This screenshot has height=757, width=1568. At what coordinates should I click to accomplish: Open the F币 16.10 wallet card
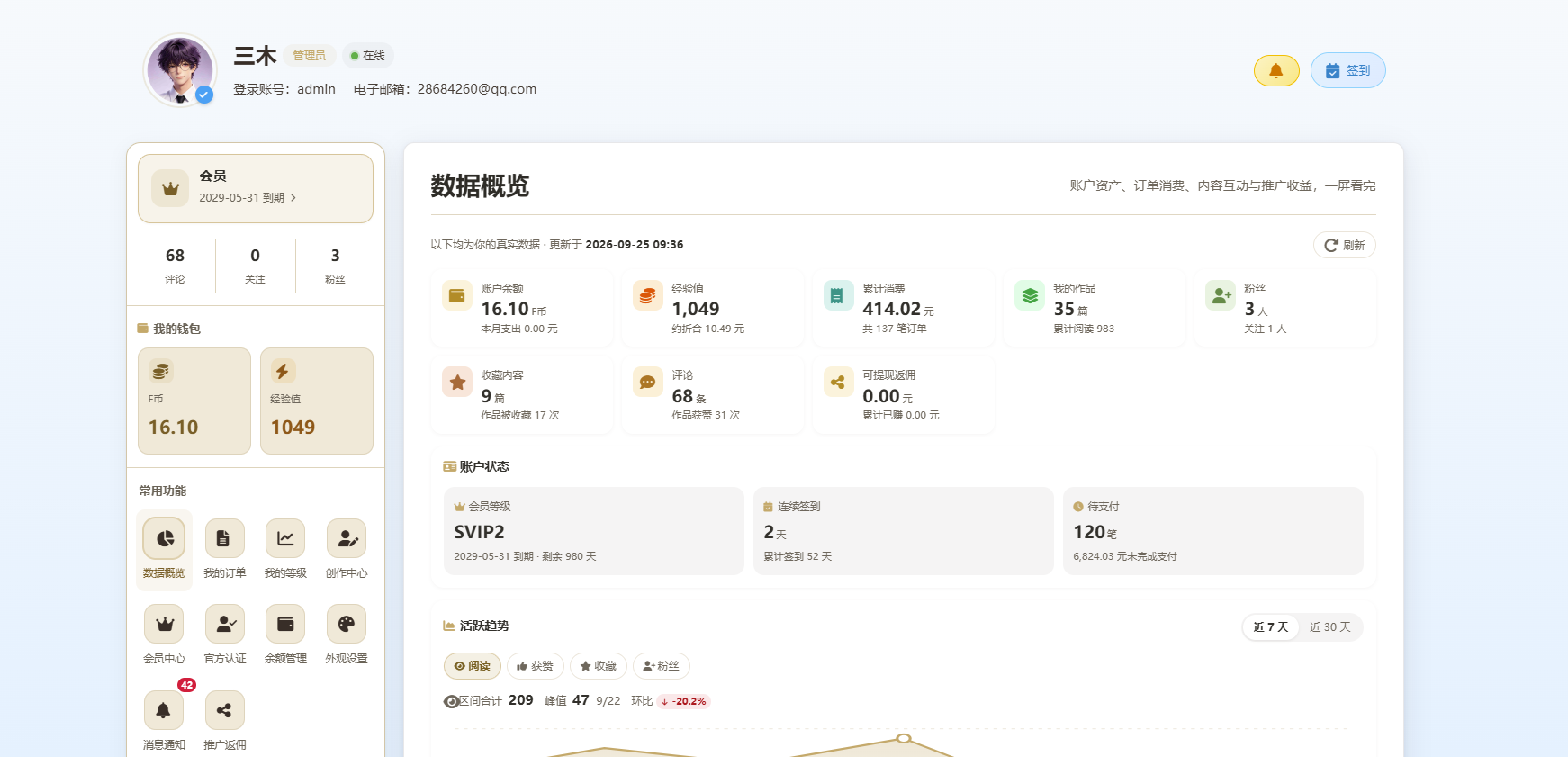click(x=194, y=401)
